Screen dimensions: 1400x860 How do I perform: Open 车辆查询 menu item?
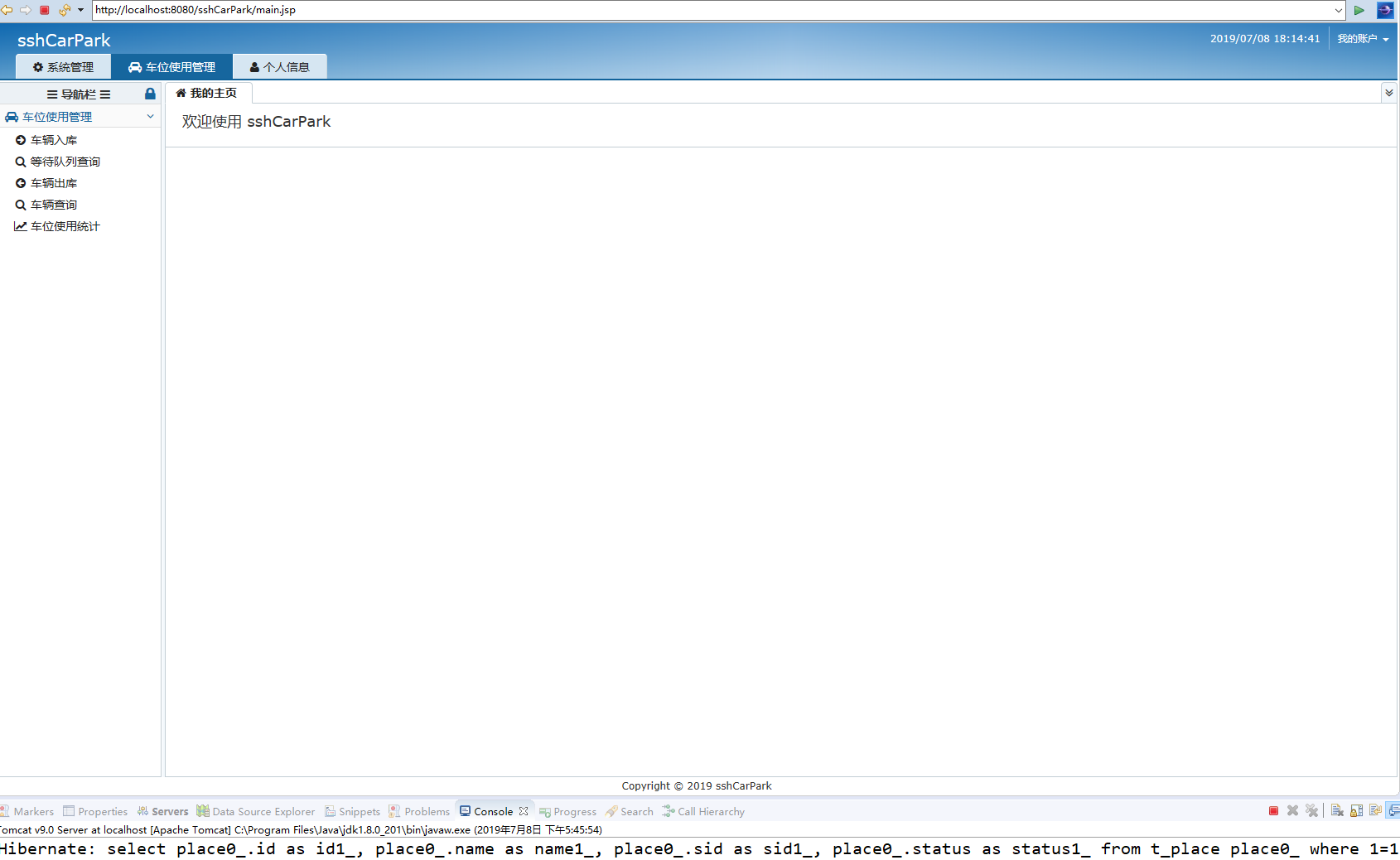click(54, 205)
